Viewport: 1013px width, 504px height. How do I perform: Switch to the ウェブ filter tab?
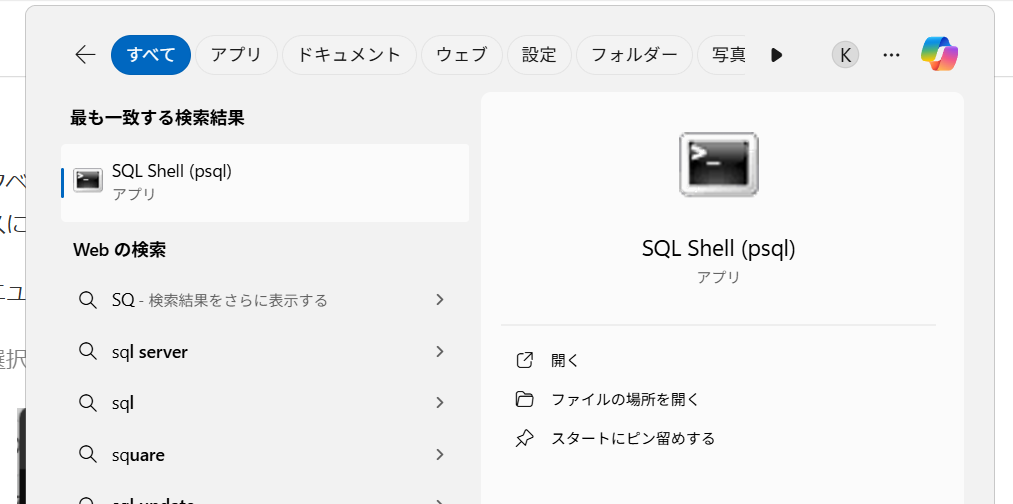(461, 55)
